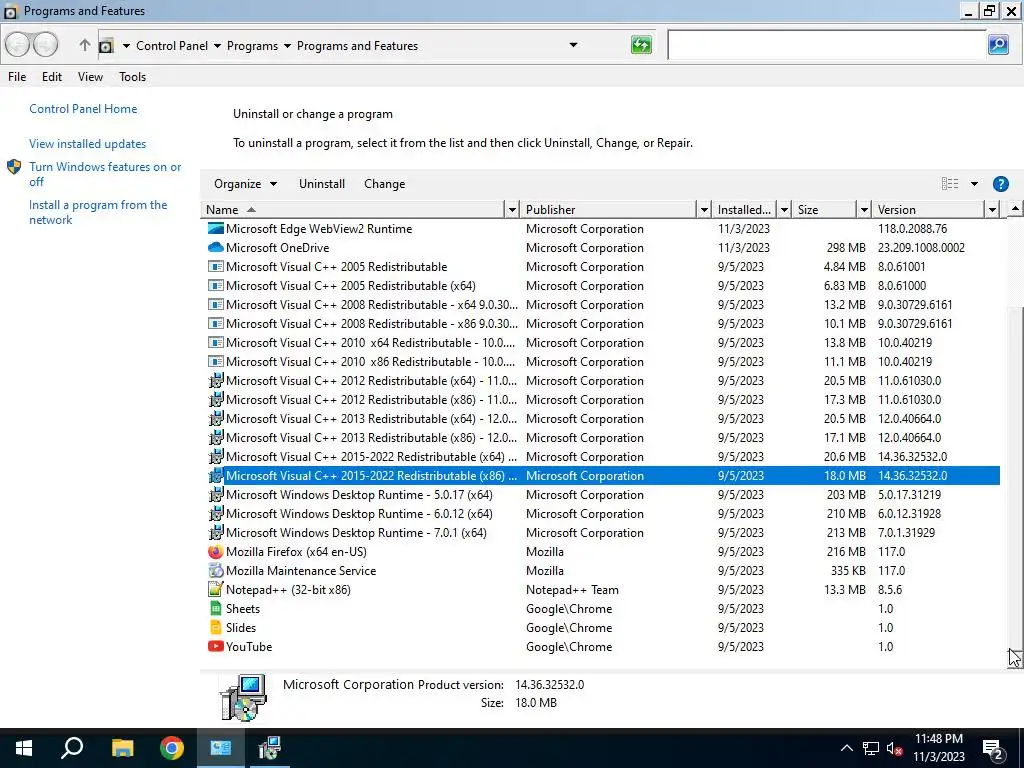Click the network tray icon

pyautogui.click(x=870, y=748)
